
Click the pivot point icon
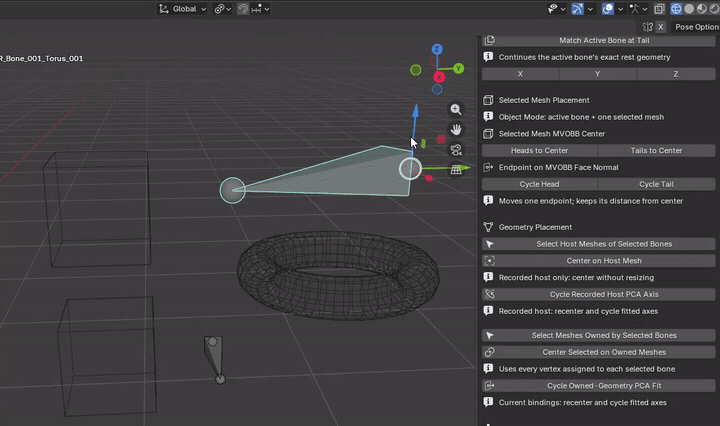pyautogui.click(x=219, y=9)
